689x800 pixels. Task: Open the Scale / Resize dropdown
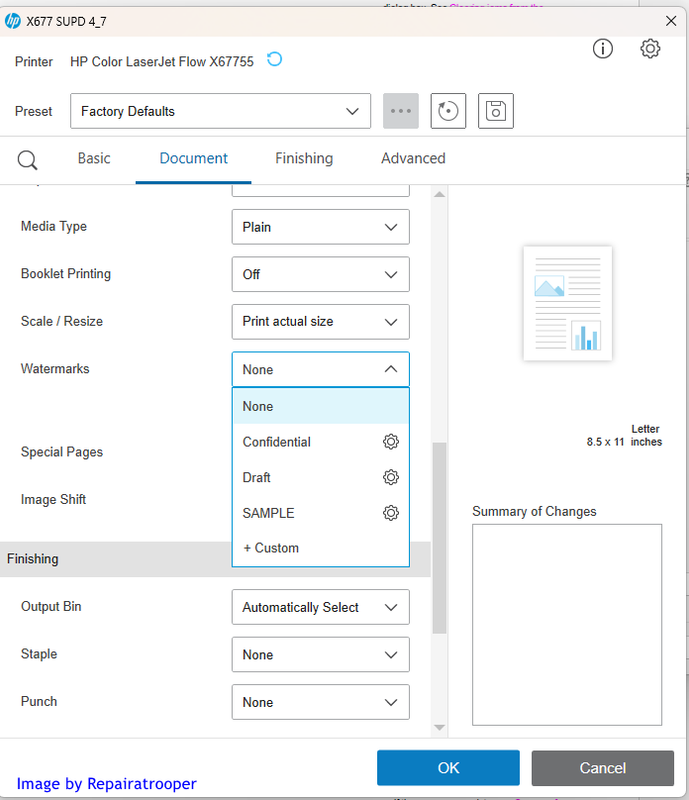coord(321,321)
